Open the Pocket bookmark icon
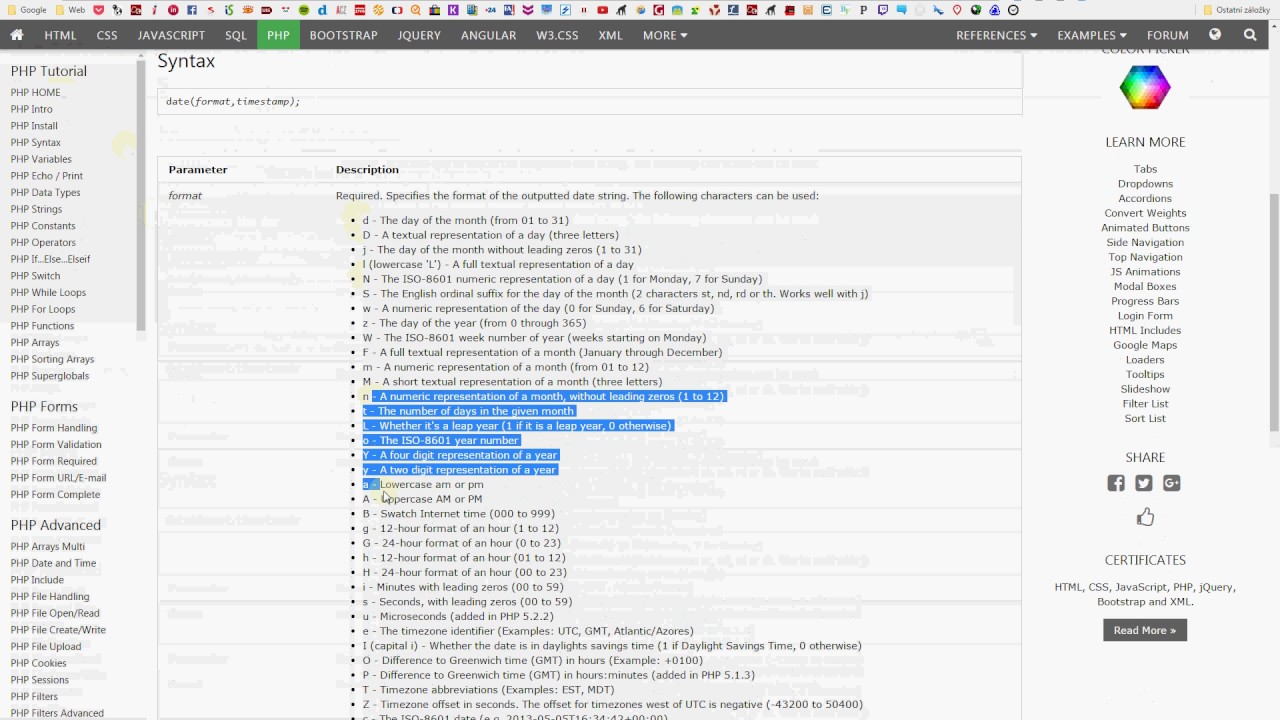Image resolution: width=1280 pixels, height=720 pixels. point(98,10)
